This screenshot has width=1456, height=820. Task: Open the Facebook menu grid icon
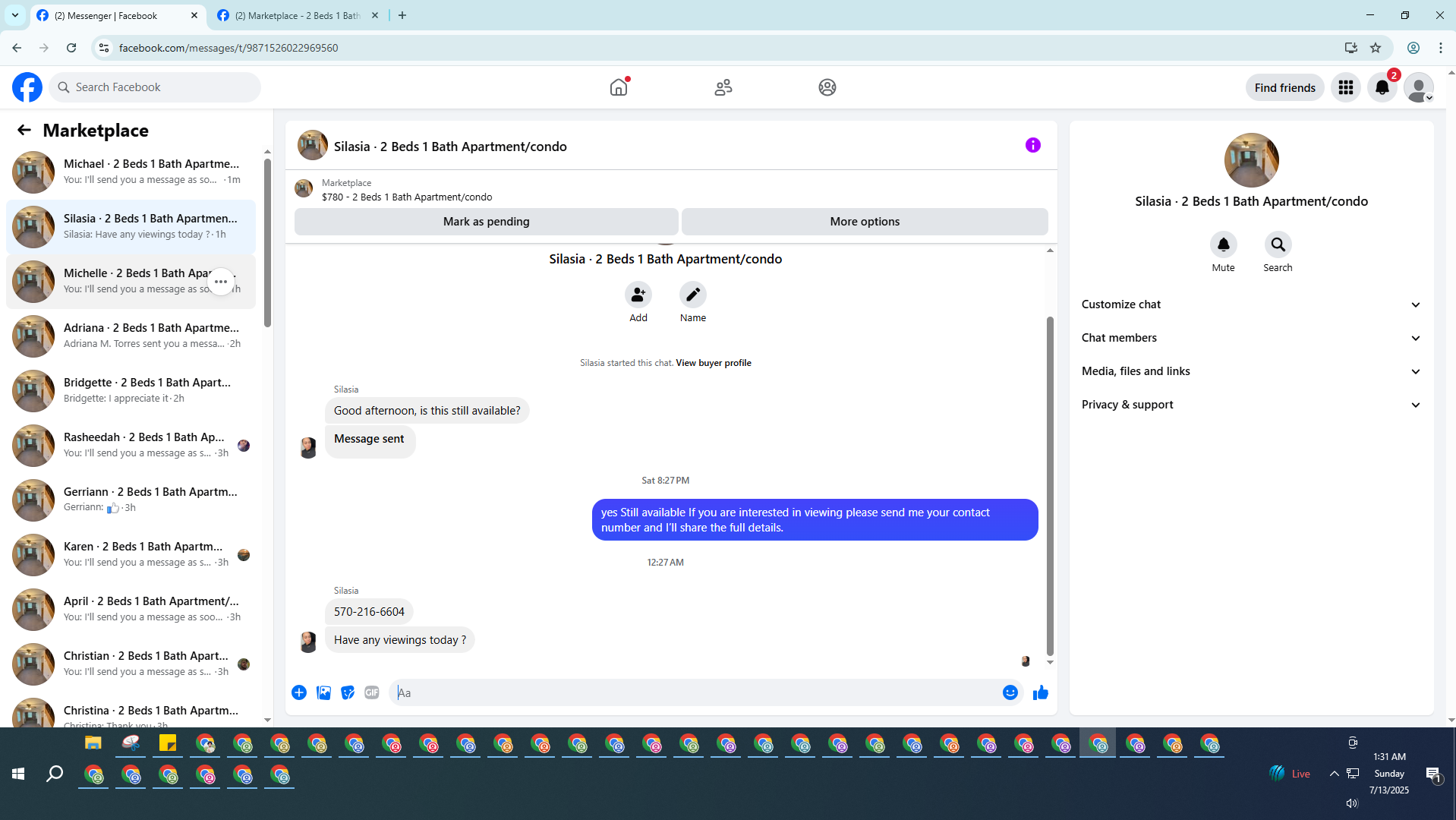pos(1346,87)
